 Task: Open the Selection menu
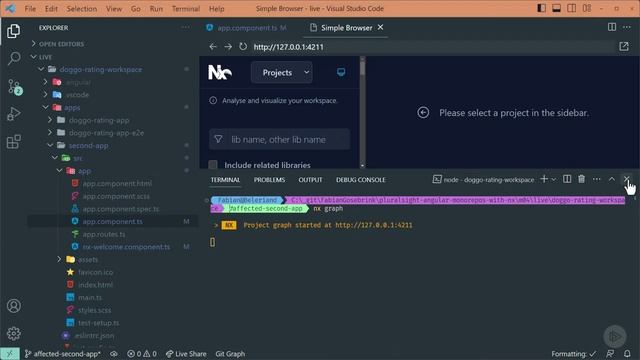tap(82, 9)
